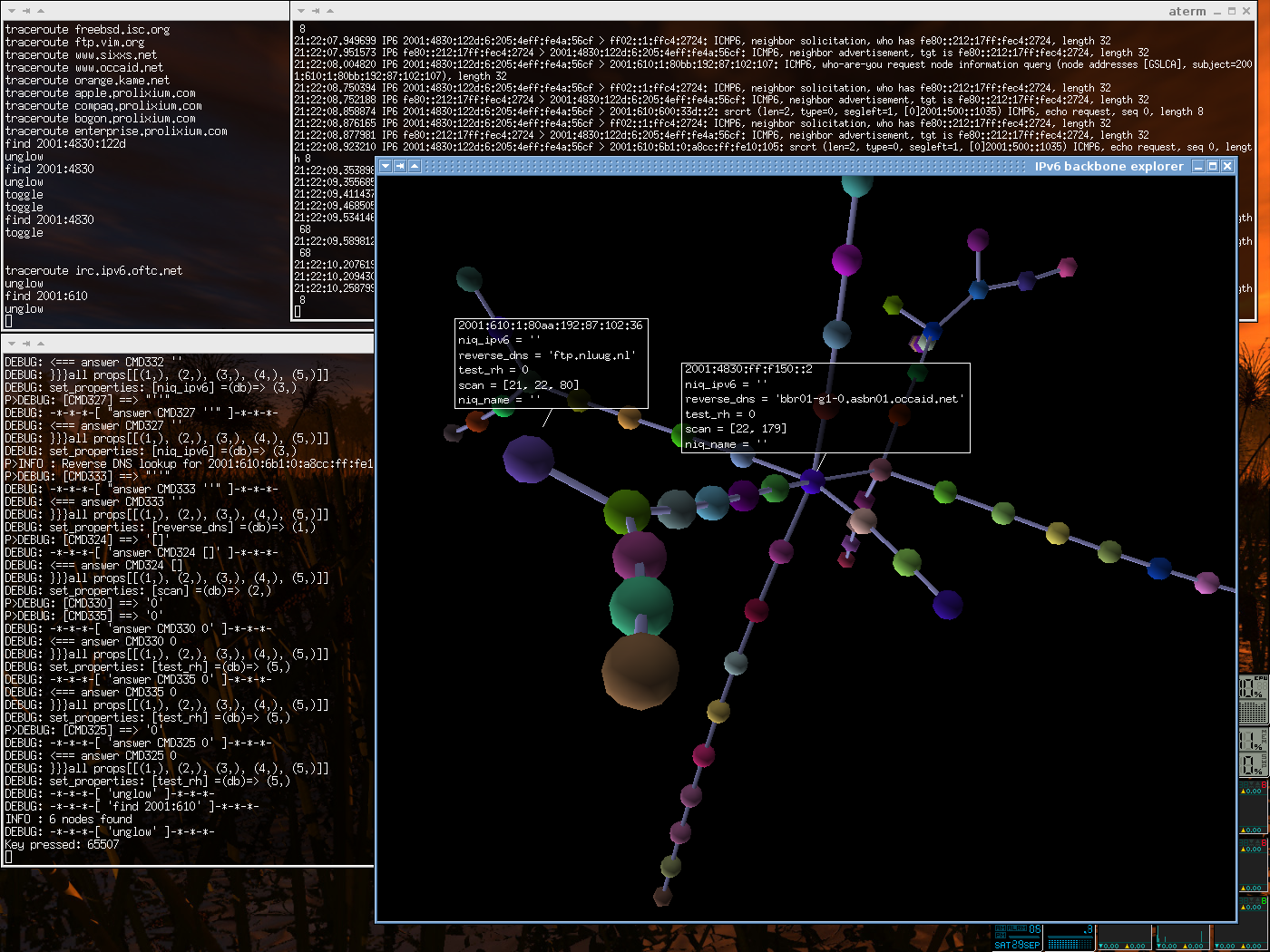Screen dimensions: 1270x952
Task: Open window menu arrow of traceroute terminal
Action: [12, 11]
